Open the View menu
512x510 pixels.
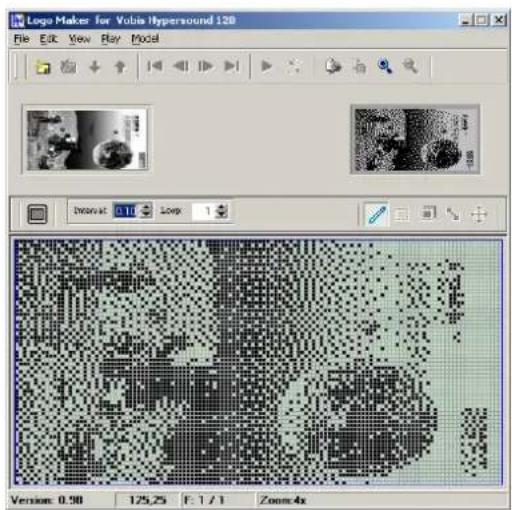[80, 39]
